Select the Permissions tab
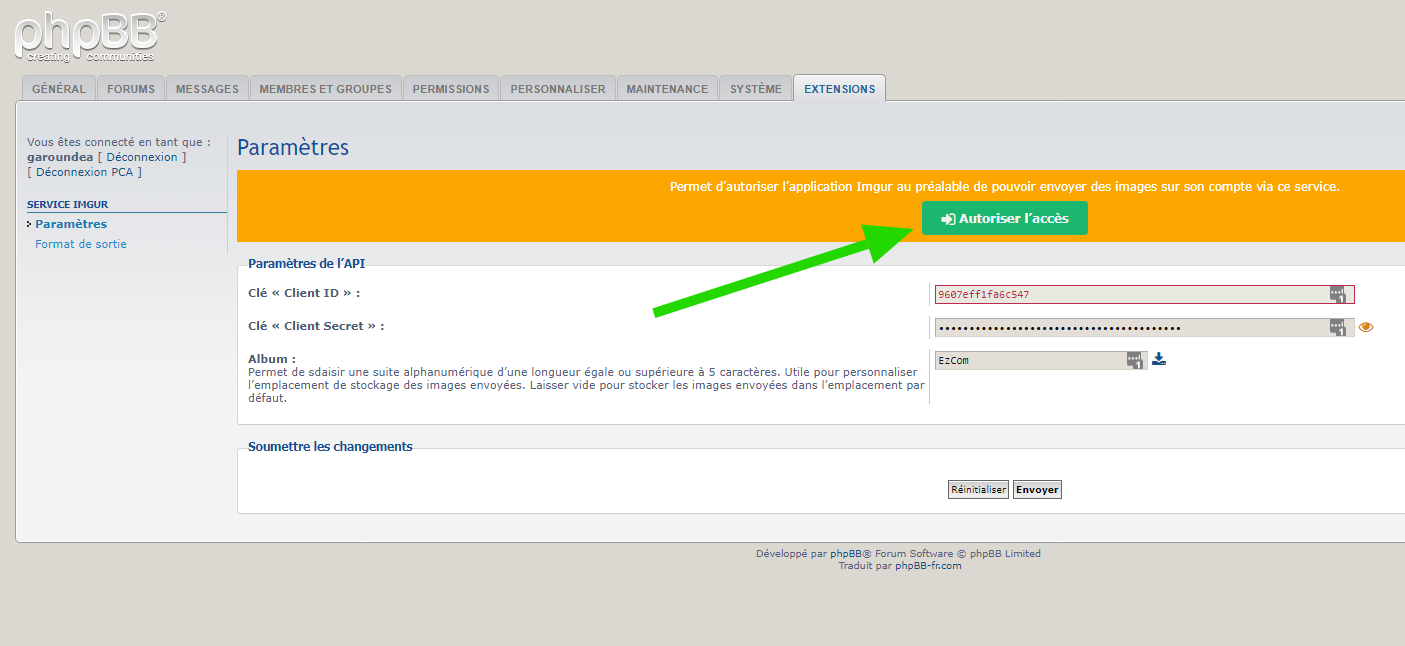 click(x=451, y=89)
